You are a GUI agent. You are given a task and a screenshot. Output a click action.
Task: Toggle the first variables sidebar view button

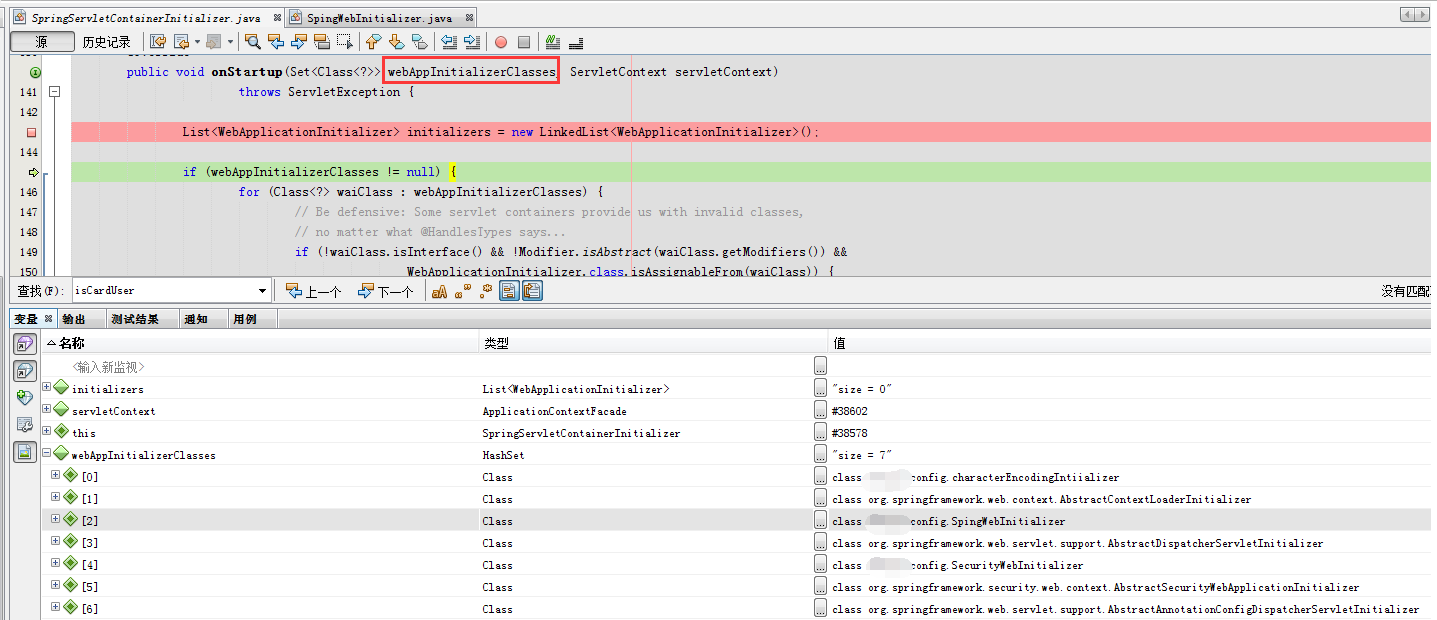(24, 344)
